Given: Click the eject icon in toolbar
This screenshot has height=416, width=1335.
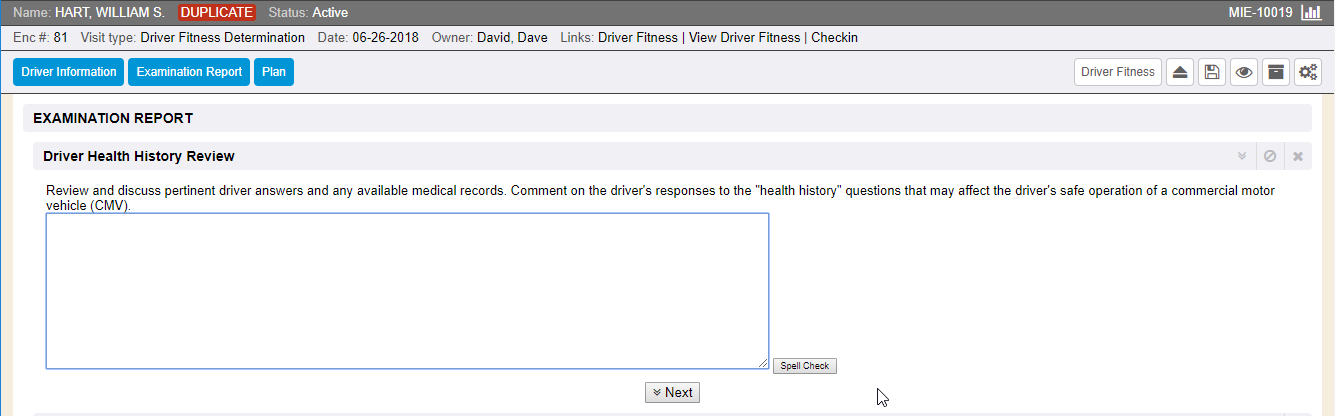Looking at the screenshot, I should [1180, 72].
